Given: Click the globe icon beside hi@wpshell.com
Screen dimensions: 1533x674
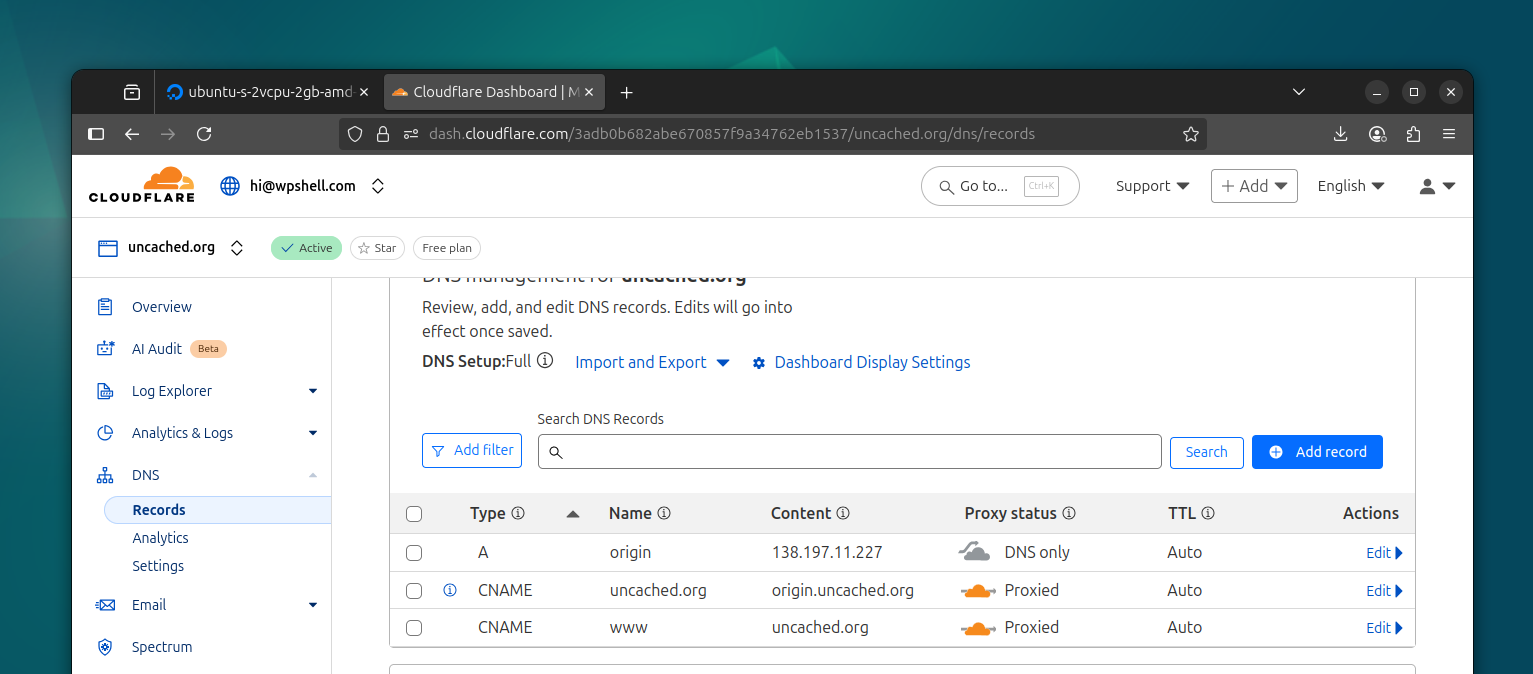Looking at the screenshot, I should (231, 186).
